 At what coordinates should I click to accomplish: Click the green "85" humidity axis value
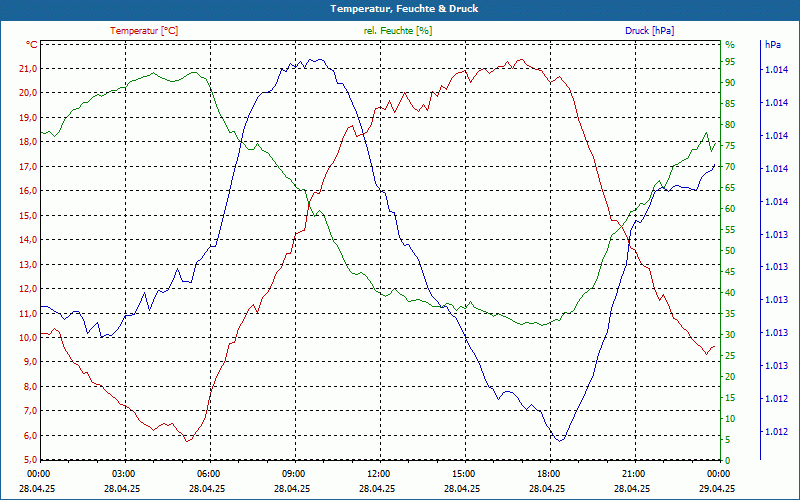(730, 104)
